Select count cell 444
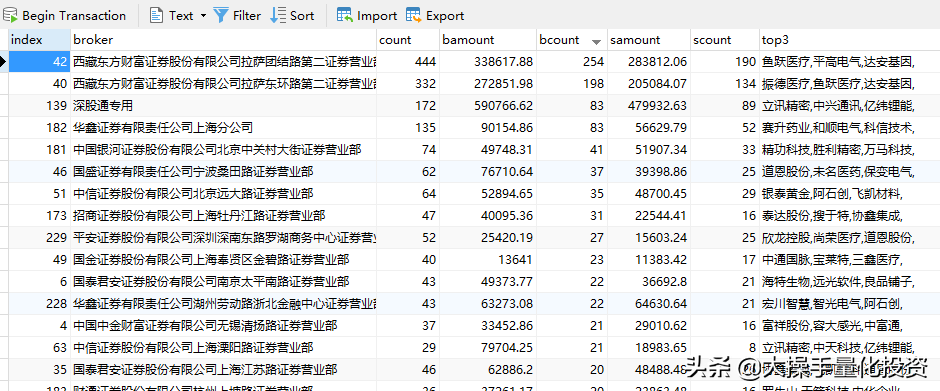This screenshot has height=391, width=940. pyautogui.click(x=408, y=62)
